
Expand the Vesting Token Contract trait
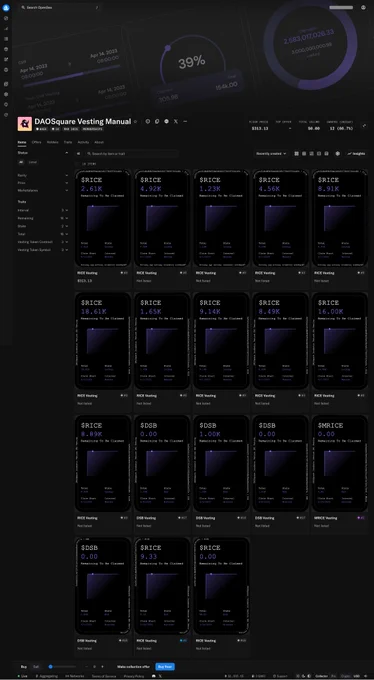43,242
